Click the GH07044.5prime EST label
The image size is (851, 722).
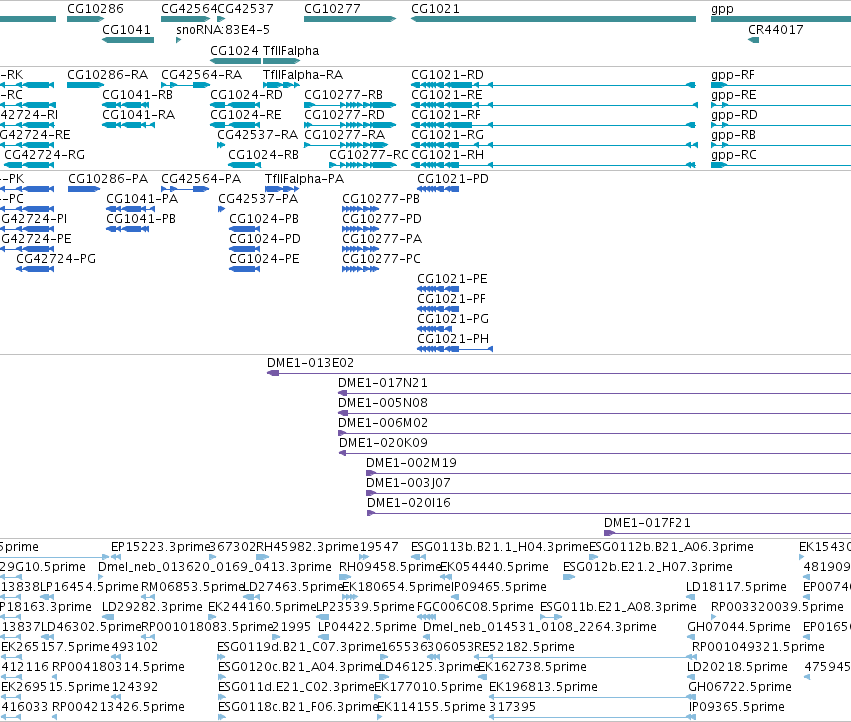[x=739, y=627]
